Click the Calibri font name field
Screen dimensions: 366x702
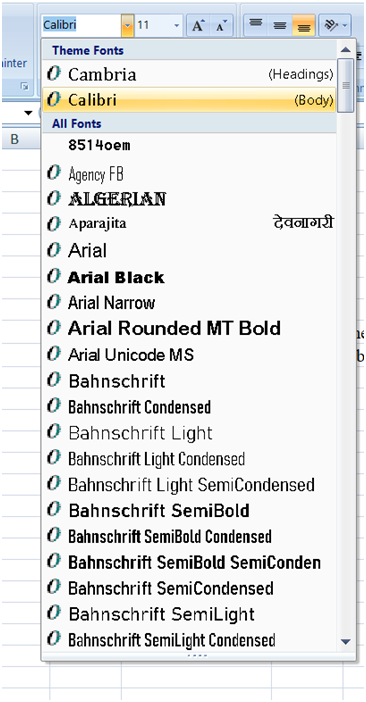click(81, 25)
